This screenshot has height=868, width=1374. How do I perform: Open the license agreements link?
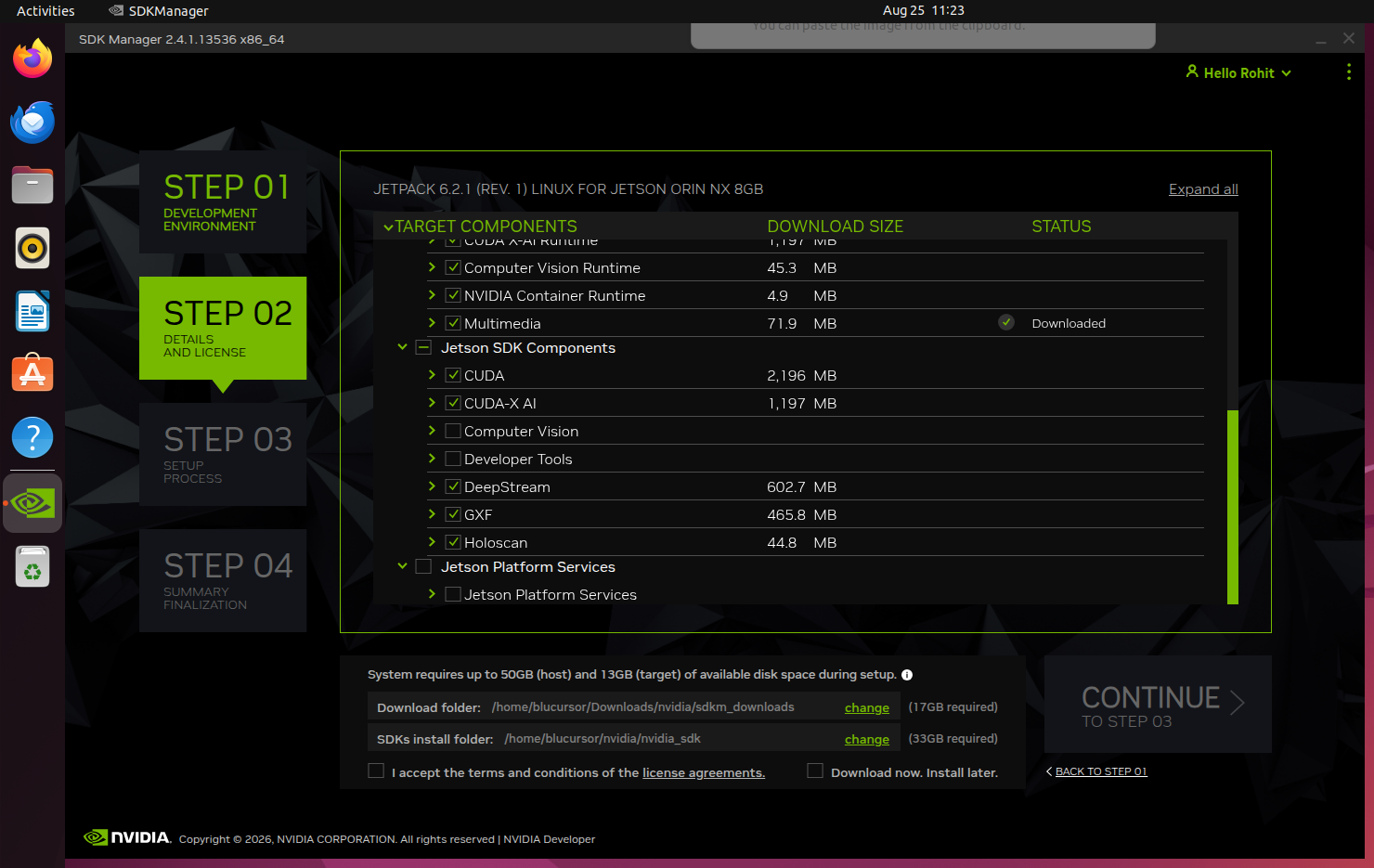tap(704, 772)
